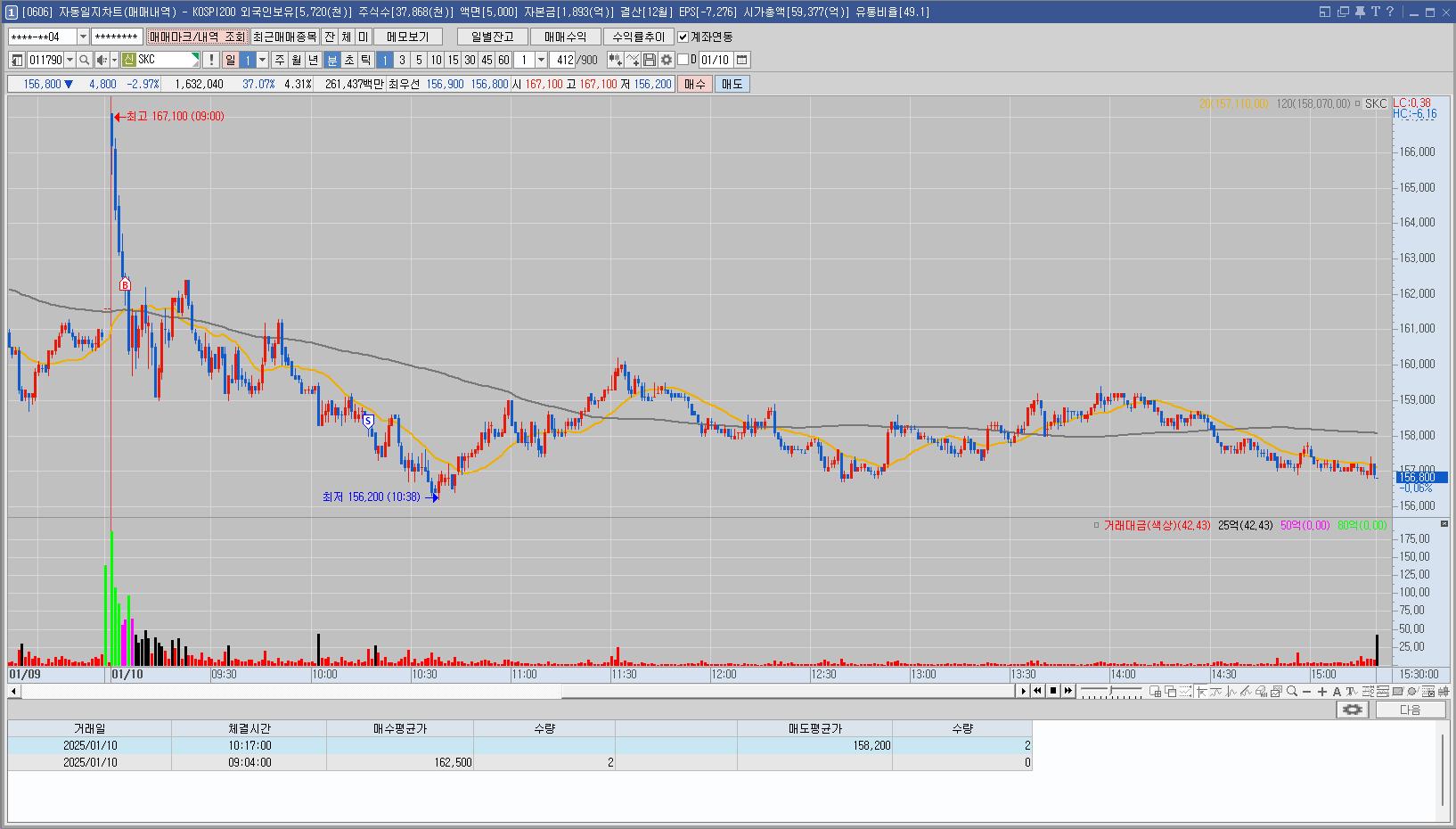This screenshot has height=829, width=1456.
Task: Click the rewind replay button
Action: pyautogui.click(x=1038, y=691)
